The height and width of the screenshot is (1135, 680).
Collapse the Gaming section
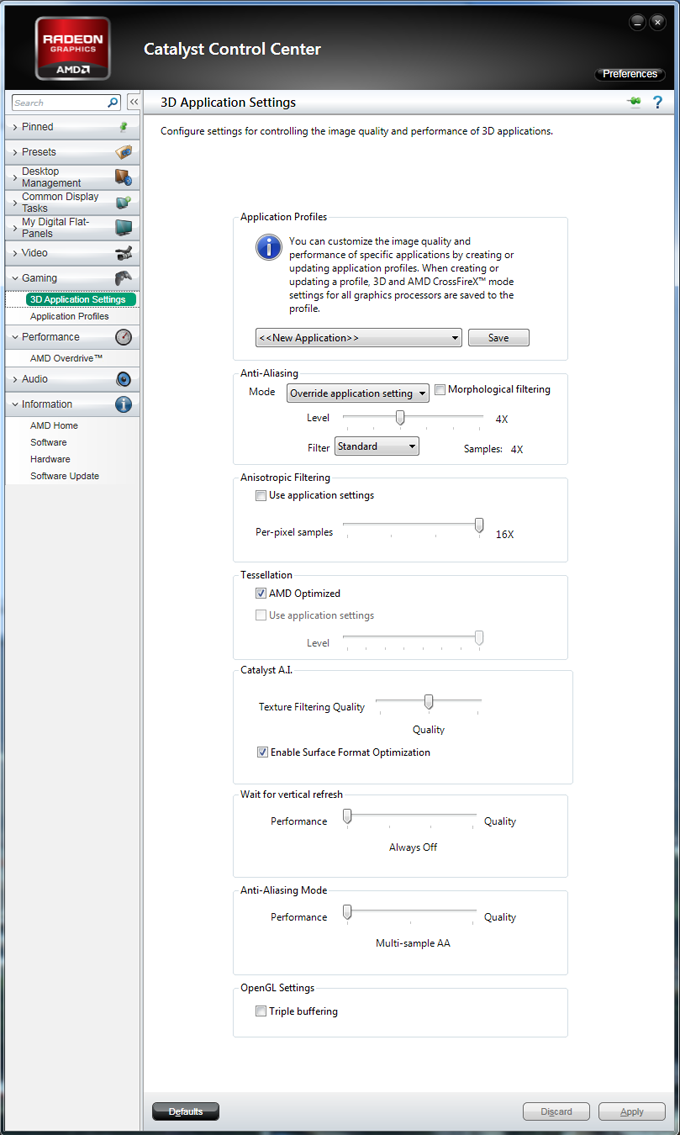72,278
